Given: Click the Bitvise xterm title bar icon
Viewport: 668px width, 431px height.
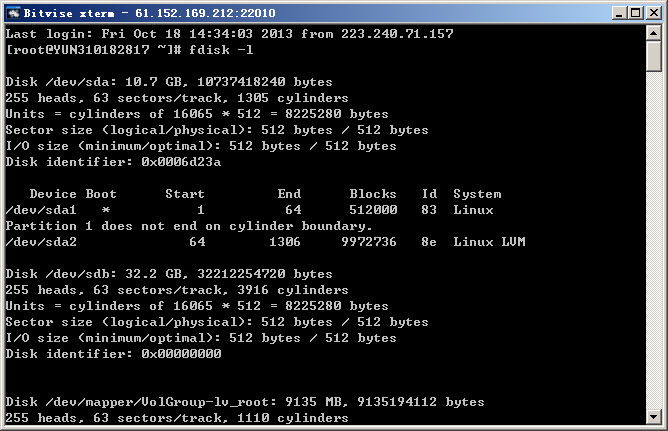Looking at the screenshot, I should 12,11.
